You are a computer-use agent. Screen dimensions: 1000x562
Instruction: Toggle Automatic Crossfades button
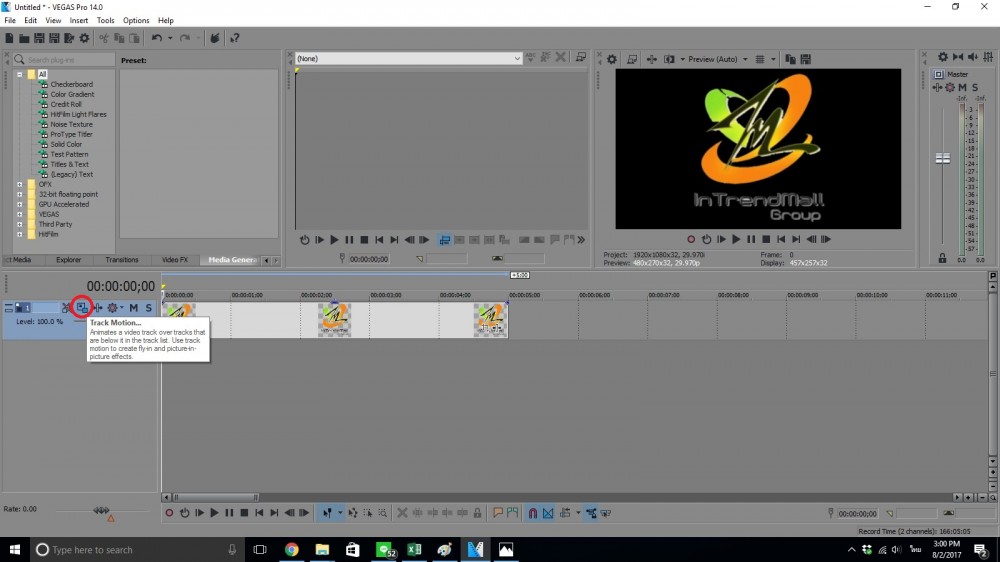point(548,513)
